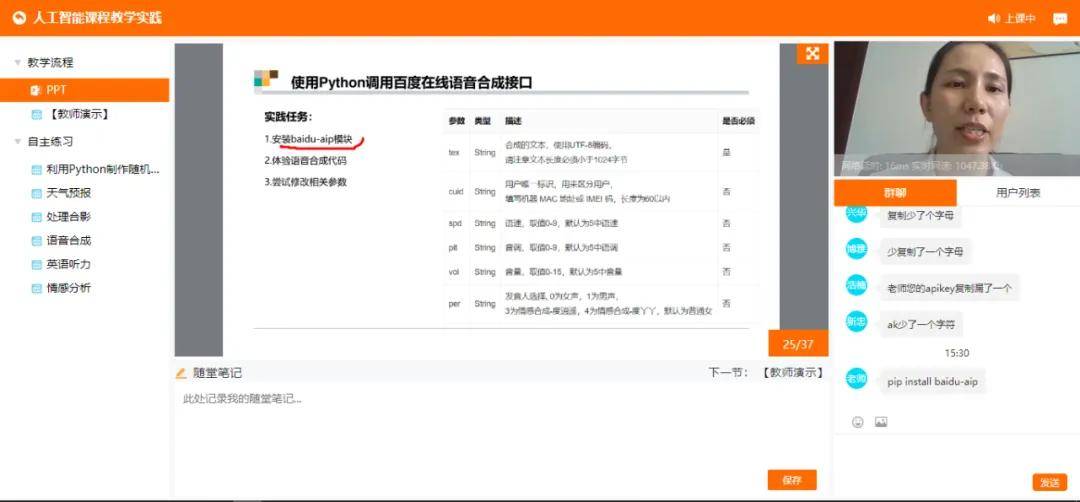Click avatar next to ak少了一个字符
Image resolution: width=1080 pixels, height=502 pixels.
(x=856, y=322)
